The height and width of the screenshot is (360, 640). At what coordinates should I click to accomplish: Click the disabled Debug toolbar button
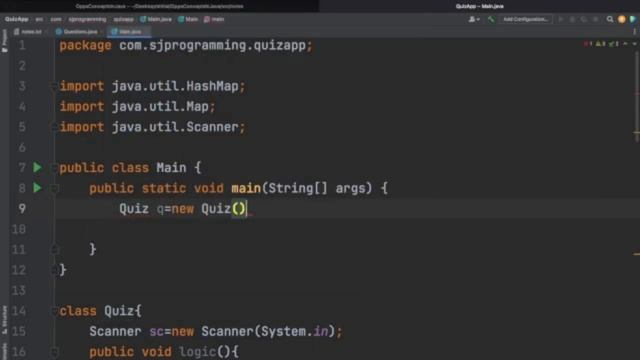coord(572,19)
